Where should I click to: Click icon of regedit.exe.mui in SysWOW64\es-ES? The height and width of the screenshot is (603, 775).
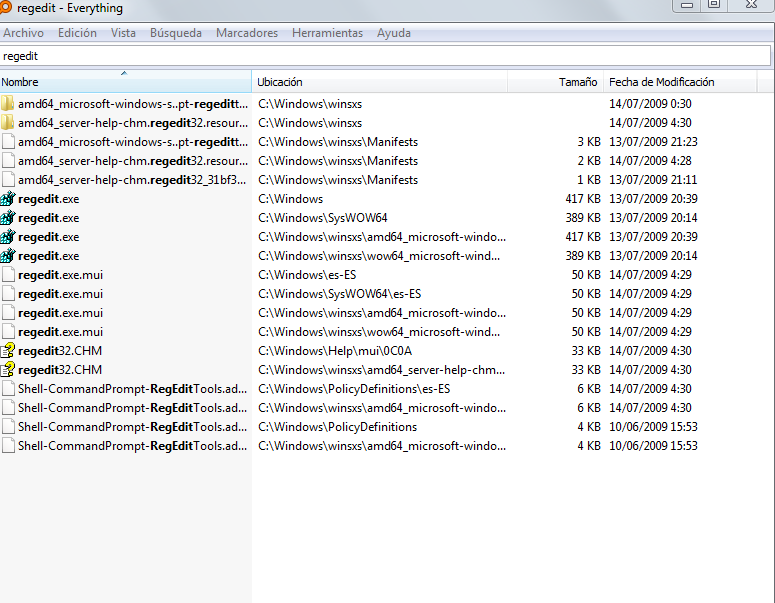click(8, 294)
